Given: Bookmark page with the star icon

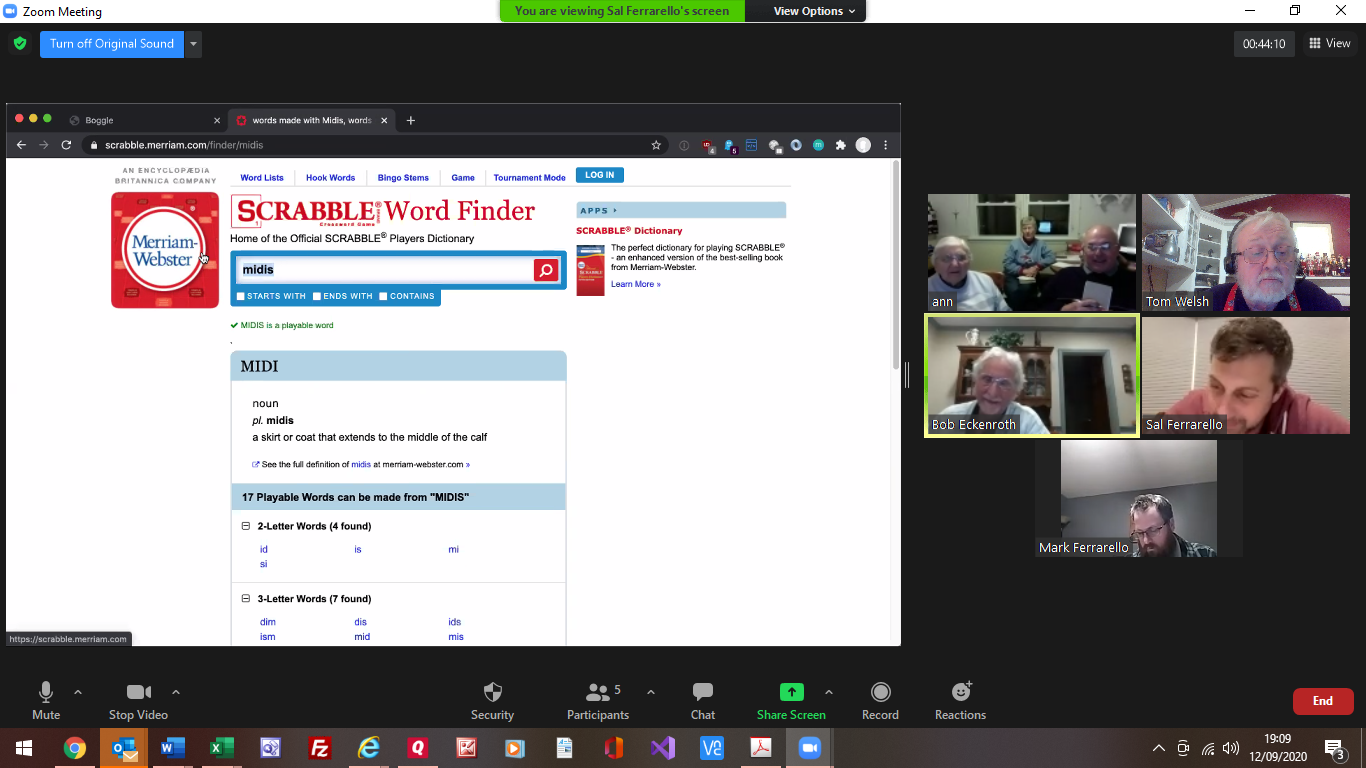Looking at the screenshot, I should pyautogui.click(x=656, y=145).
